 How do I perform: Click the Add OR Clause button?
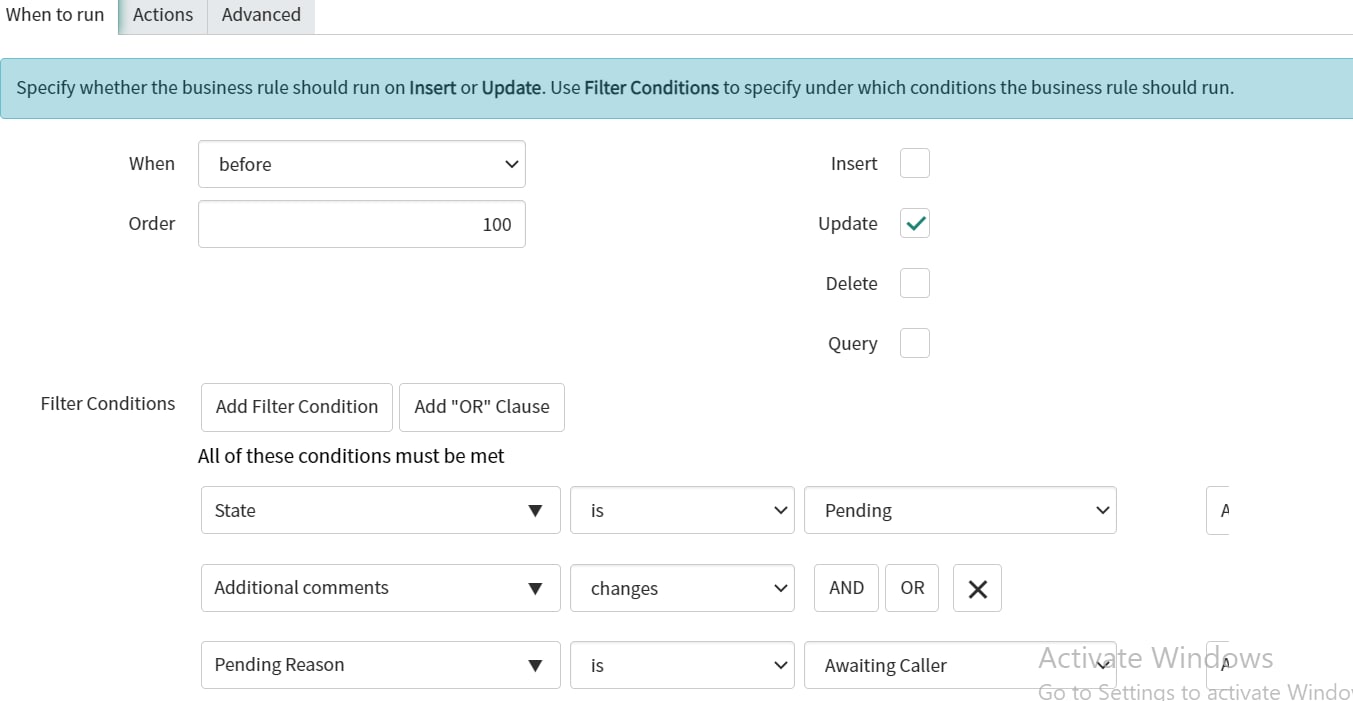coord(482,407)
